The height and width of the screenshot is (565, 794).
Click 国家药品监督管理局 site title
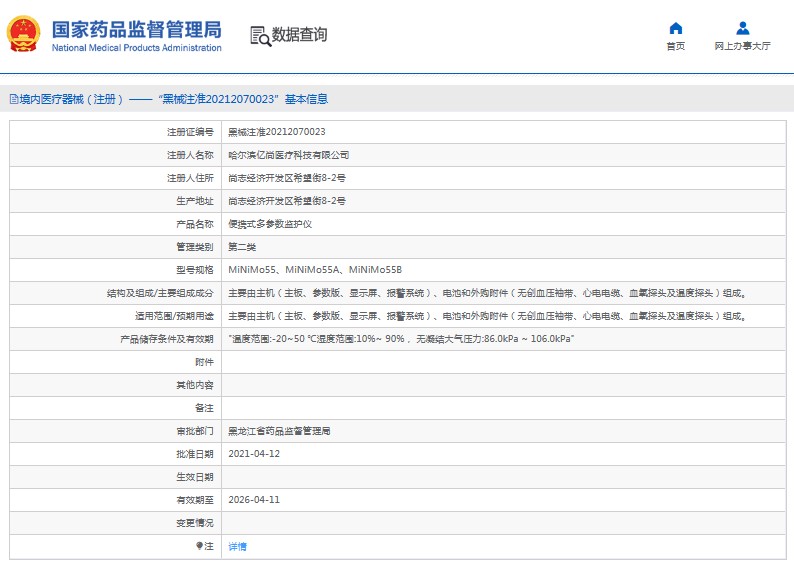point(137,29)
